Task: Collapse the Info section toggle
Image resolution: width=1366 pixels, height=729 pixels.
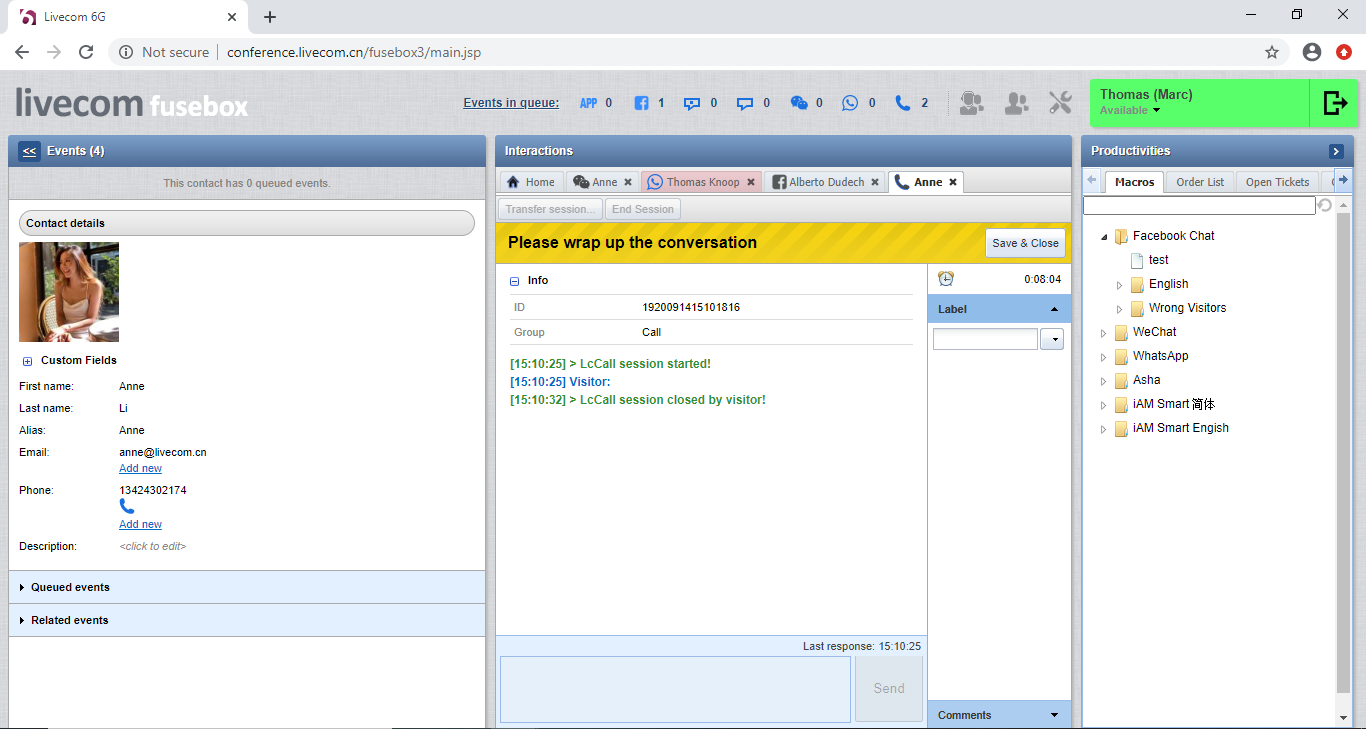Action: click(515, 282)
